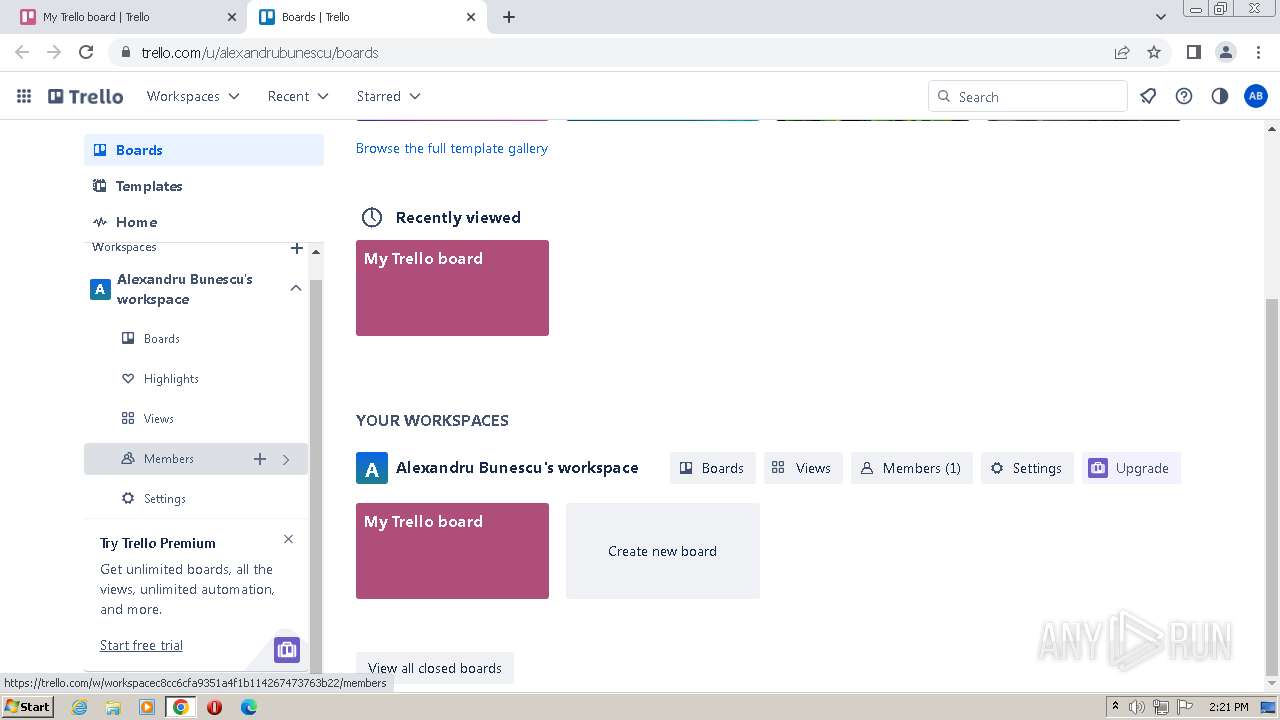Click the workspace A avatar beside workspace name
This screenshot has width=1280, height=720.
(x=372, y=468)
